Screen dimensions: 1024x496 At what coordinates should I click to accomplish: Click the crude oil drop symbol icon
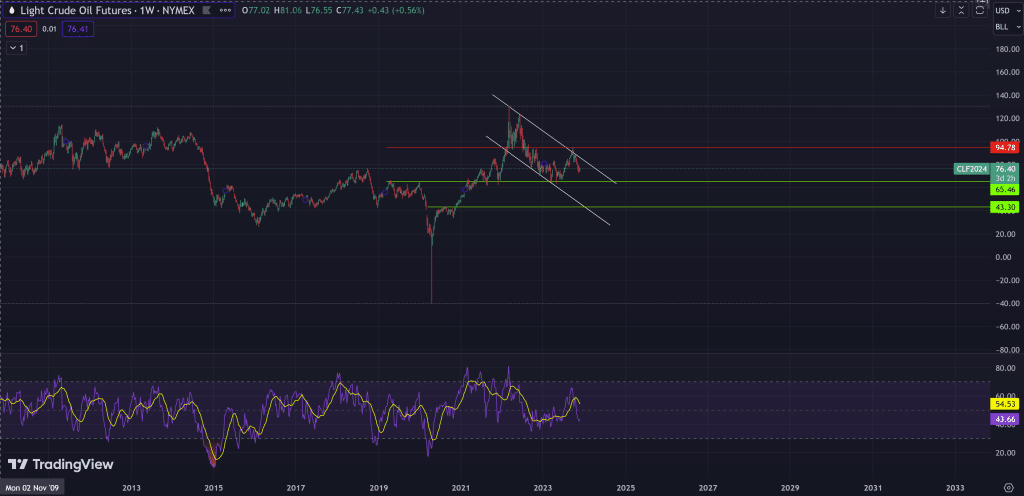point(11,10)
